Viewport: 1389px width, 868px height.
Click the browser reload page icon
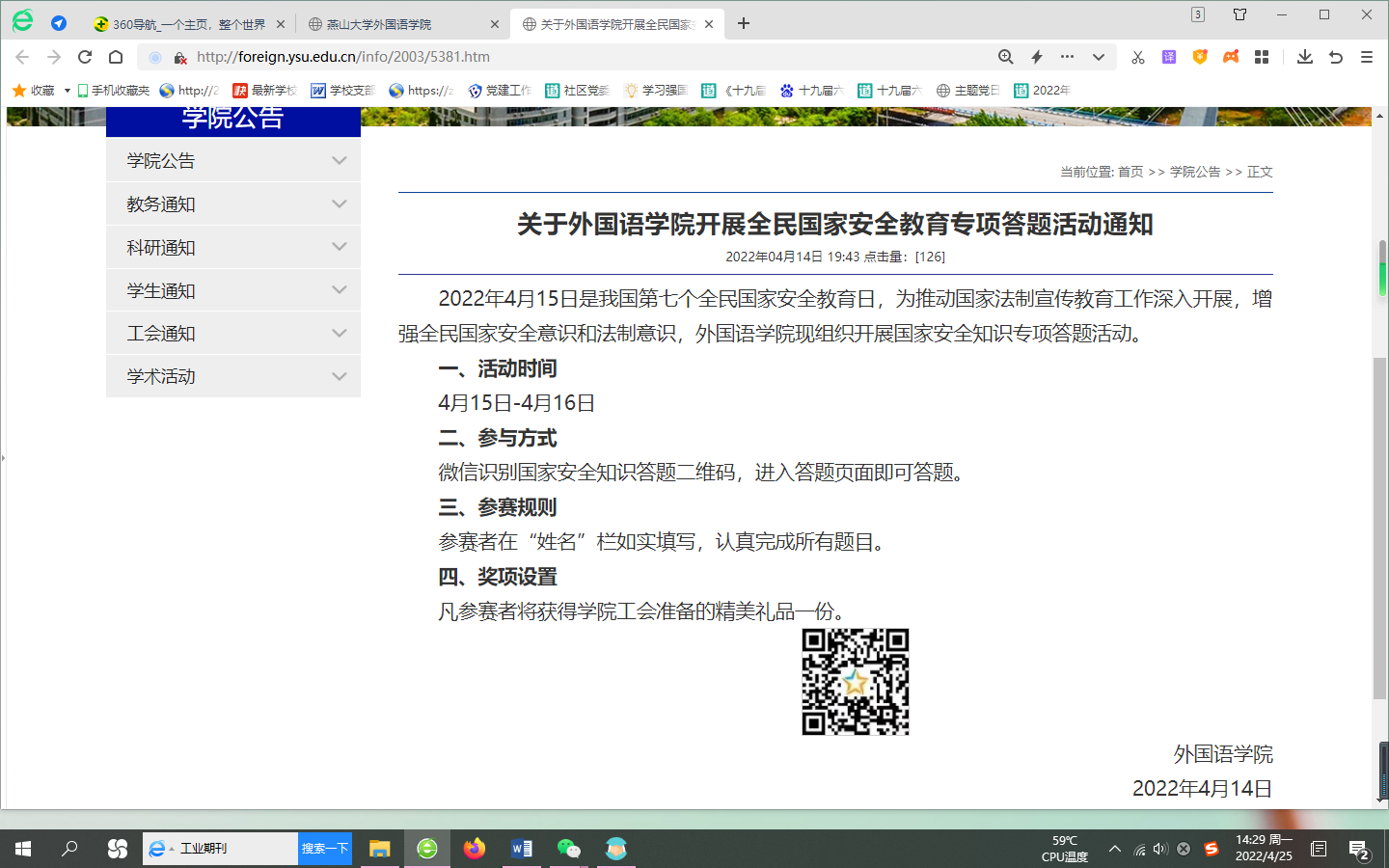tap(85, 57)
